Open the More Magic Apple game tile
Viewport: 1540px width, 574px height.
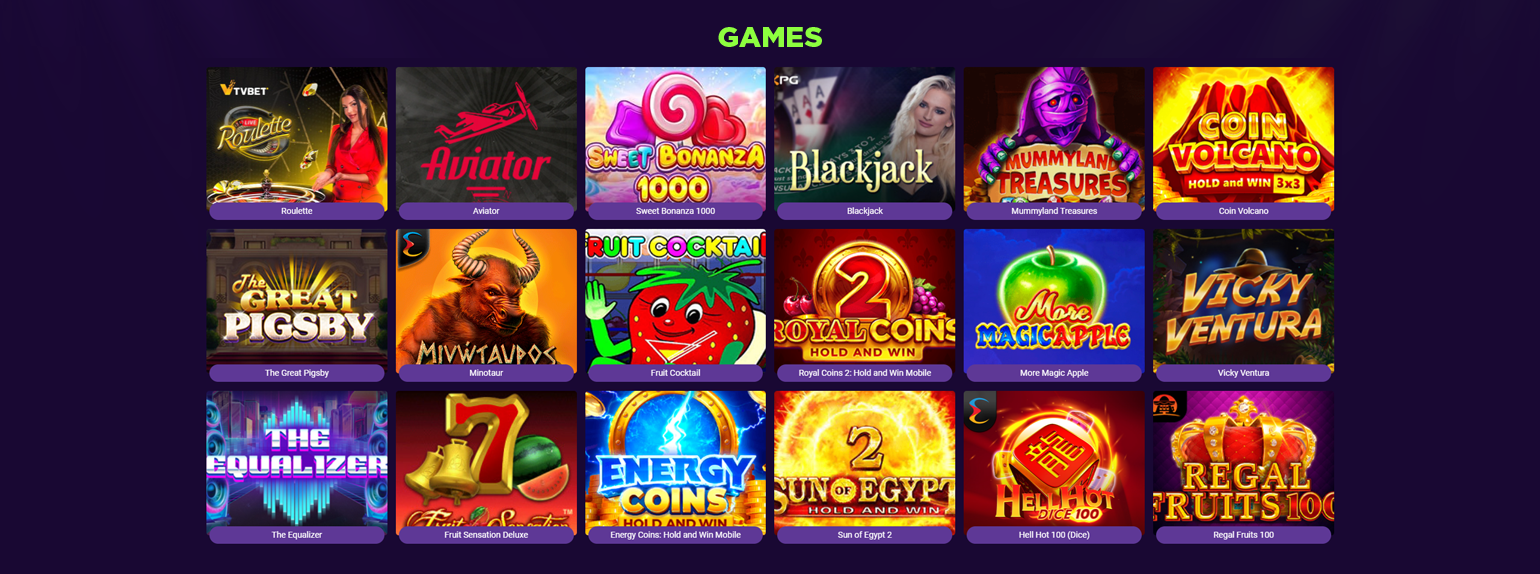[1054, 297]
